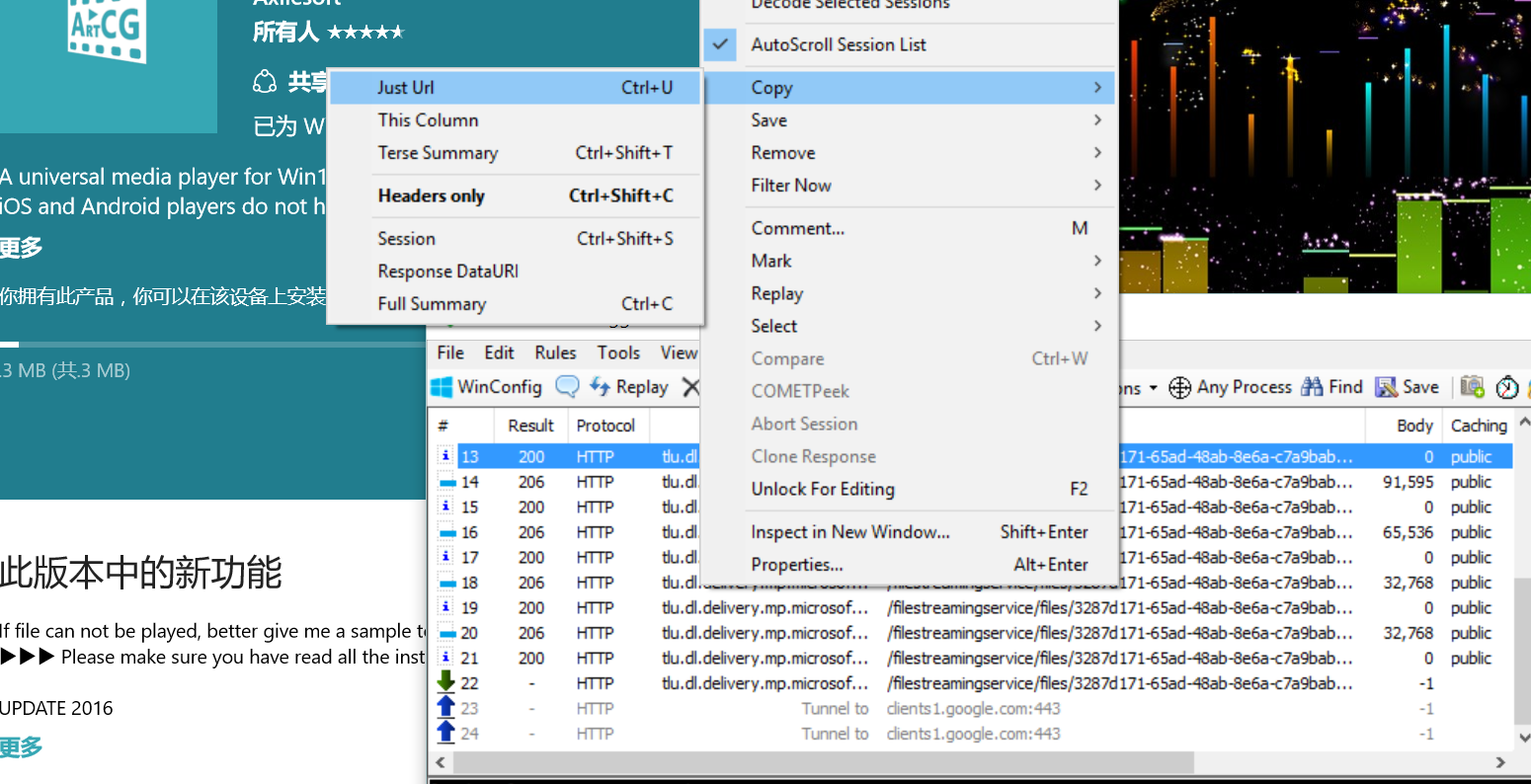Click the info icon of session 13
This screenshot has height=784, width=1531.
(445, 455)
